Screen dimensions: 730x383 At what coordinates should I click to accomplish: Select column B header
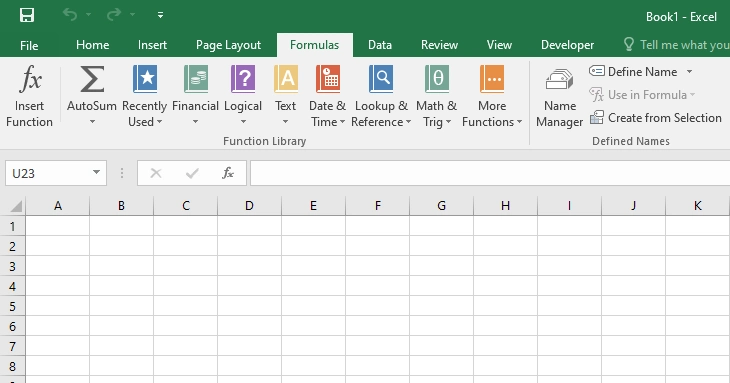point(122,206)
